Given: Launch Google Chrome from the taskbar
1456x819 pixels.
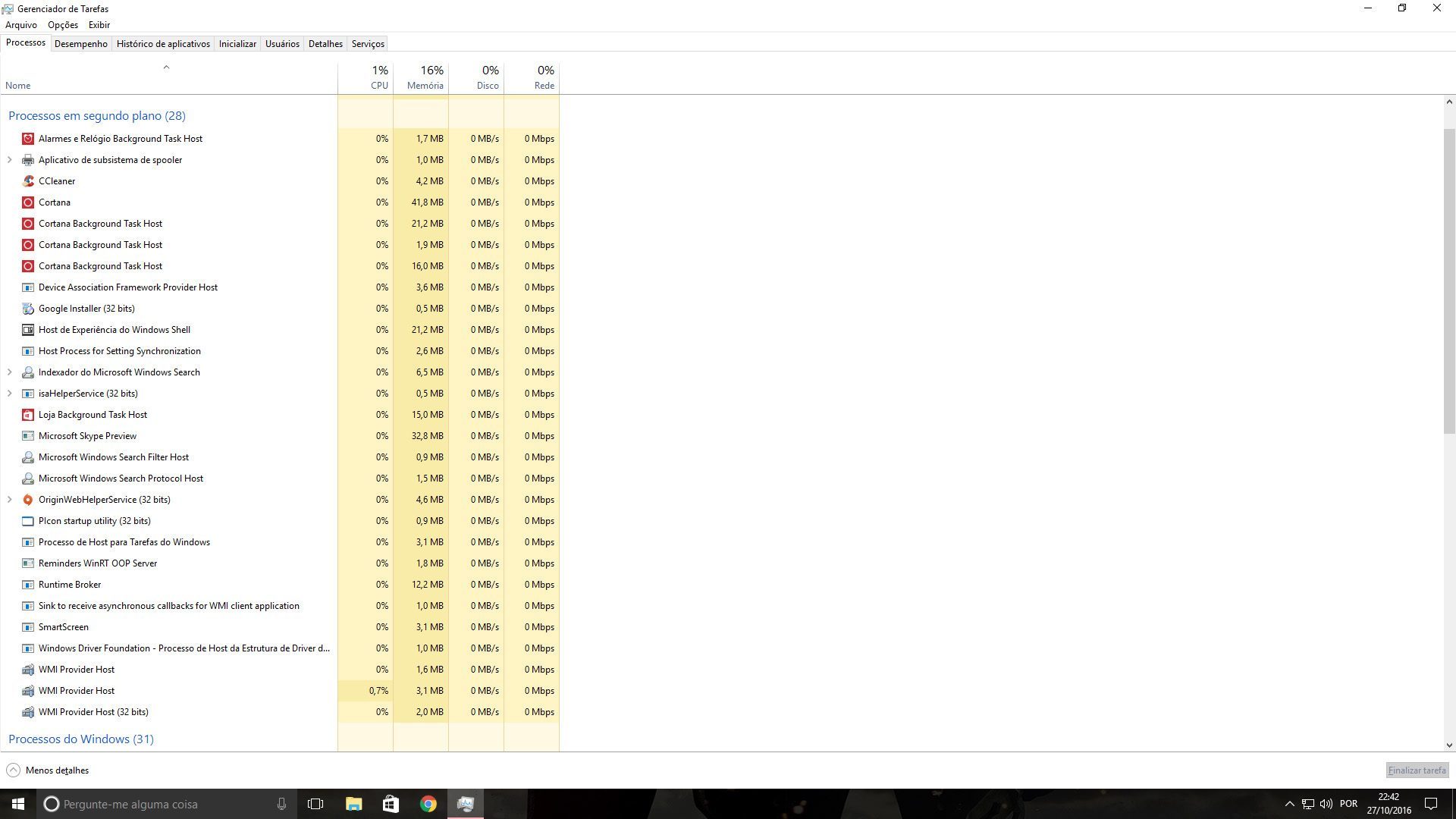Looking at the screenshot, I should pyautogui.click(x=428, y=804).
